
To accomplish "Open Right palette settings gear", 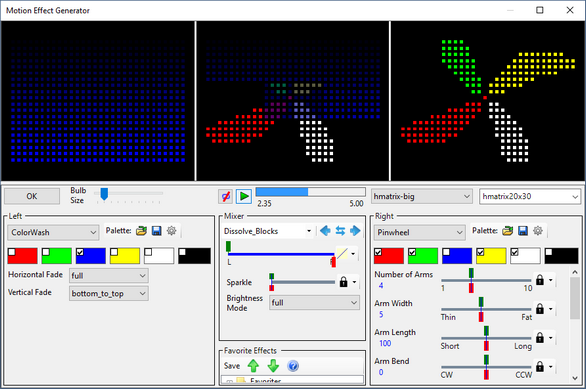I will [x=538, y=231].
